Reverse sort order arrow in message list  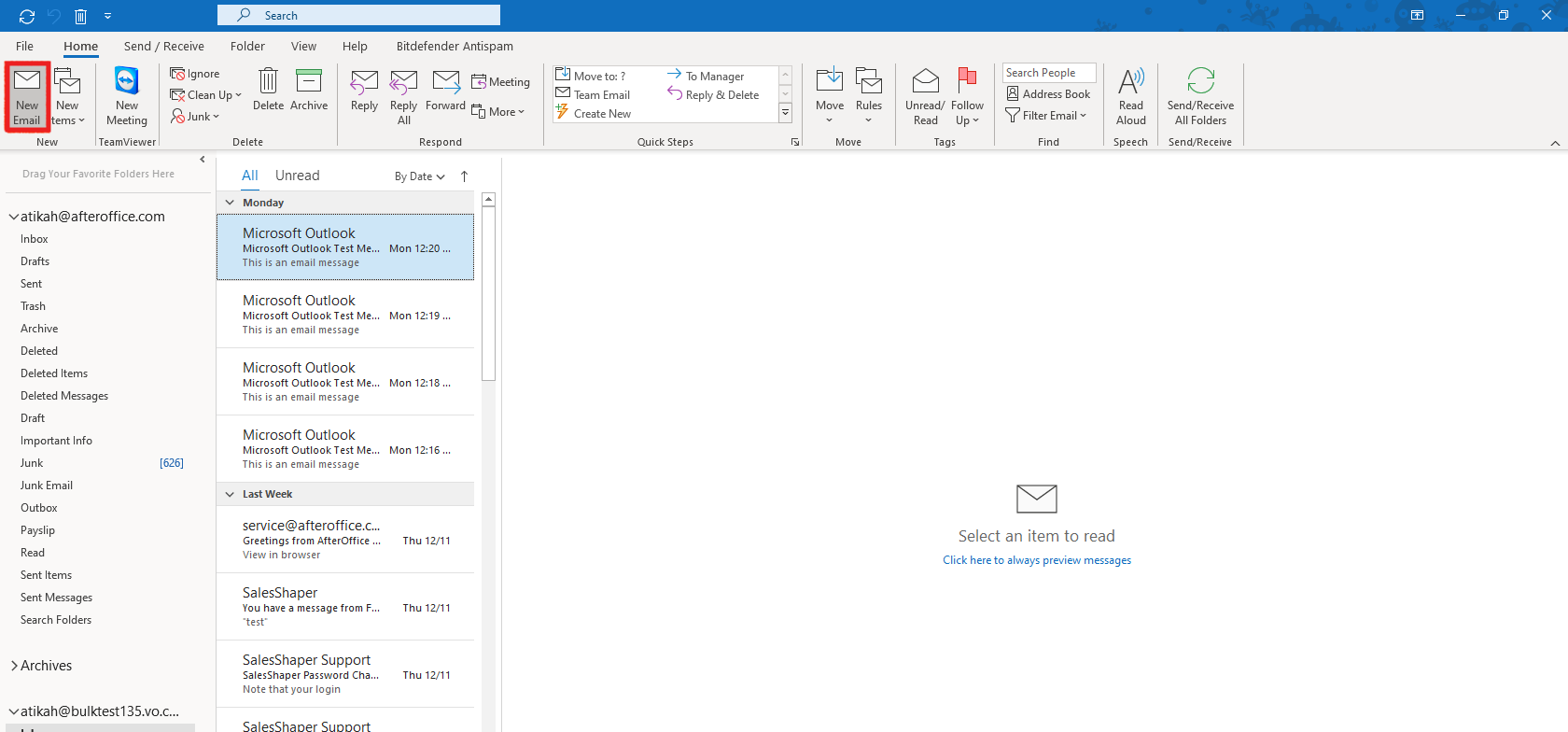[x=464, y=176]
